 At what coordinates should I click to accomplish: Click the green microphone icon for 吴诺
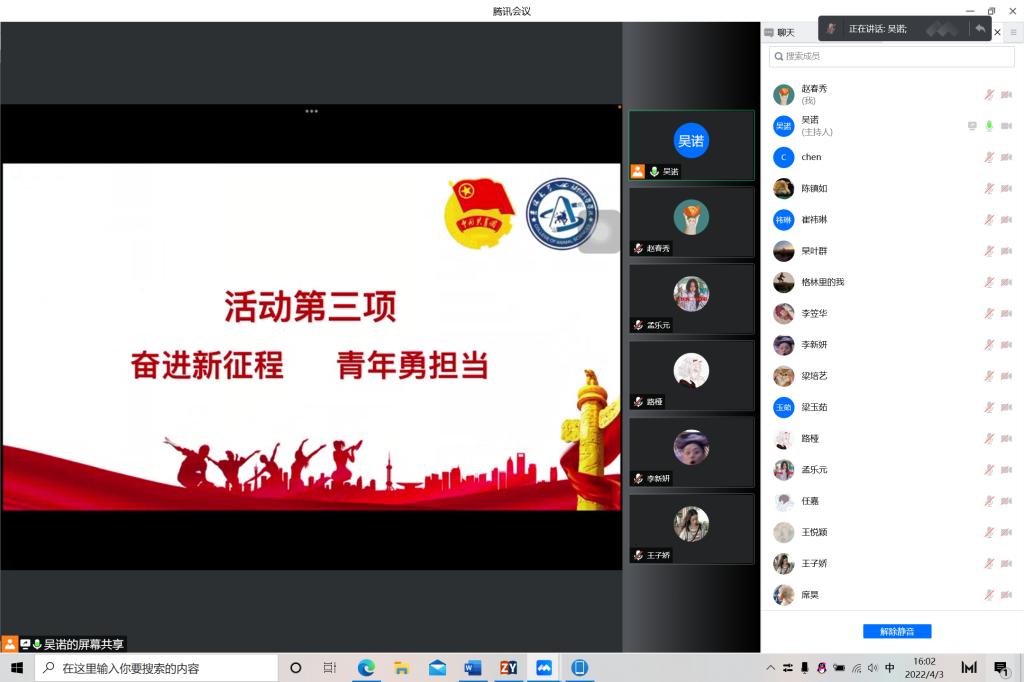pyautogui.click(x=989, y=126)
